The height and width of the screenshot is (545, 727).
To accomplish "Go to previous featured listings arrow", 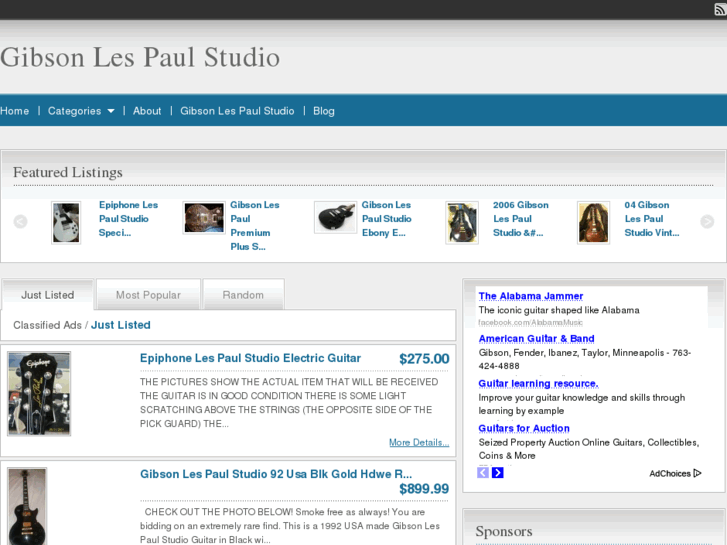I will [20, 222].
